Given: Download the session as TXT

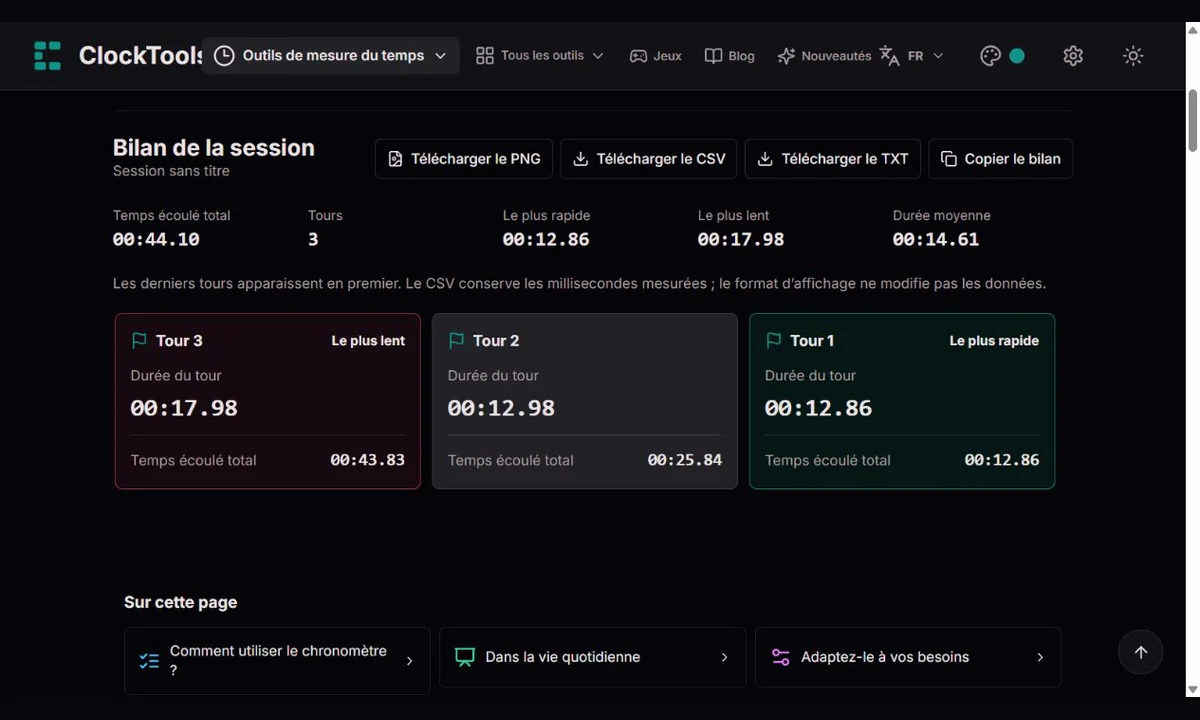Looking at the screenshot, I should [833, 159].
